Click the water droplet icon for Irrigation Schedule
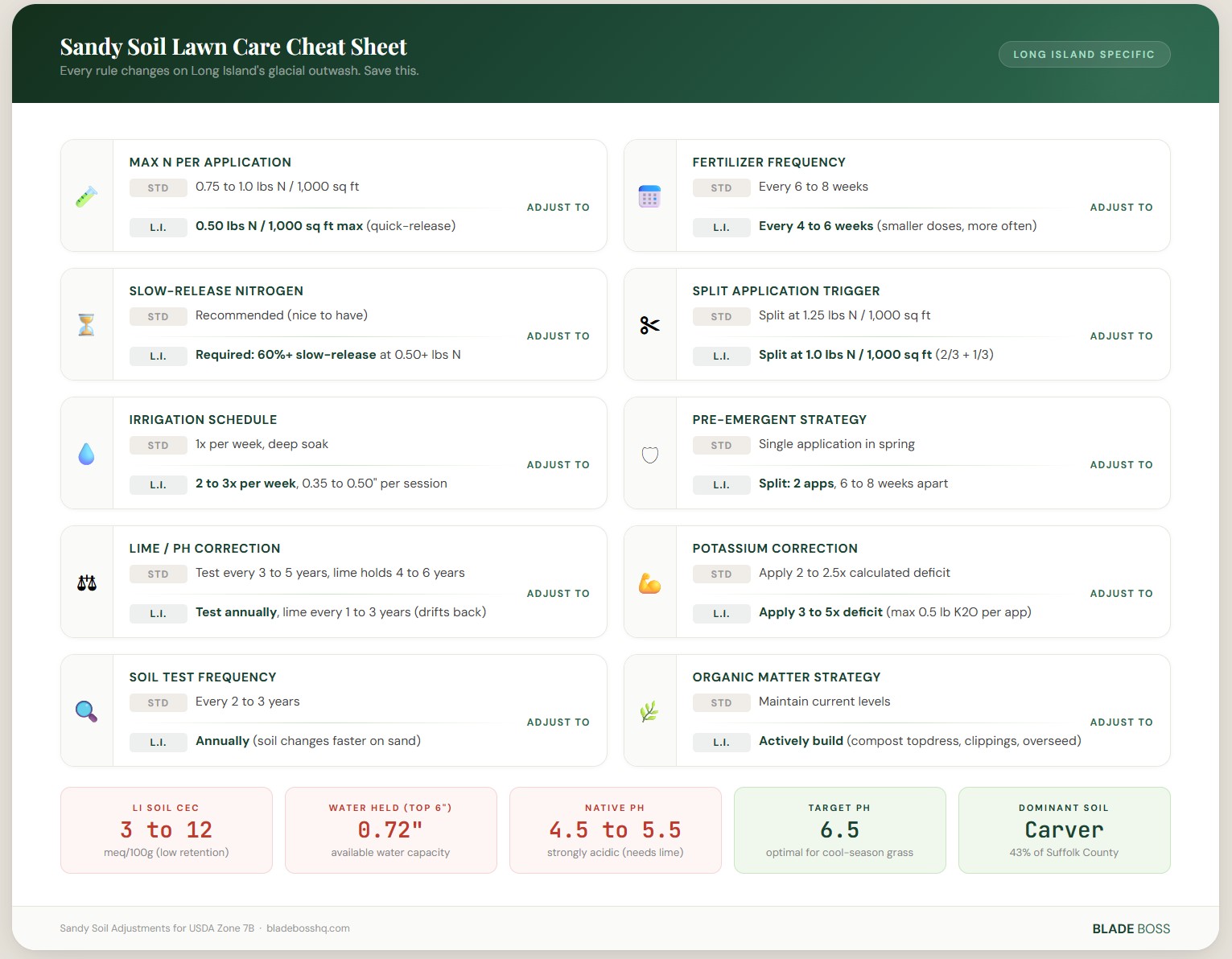This screenshot has width=1232, height=959. pos(86,452)
